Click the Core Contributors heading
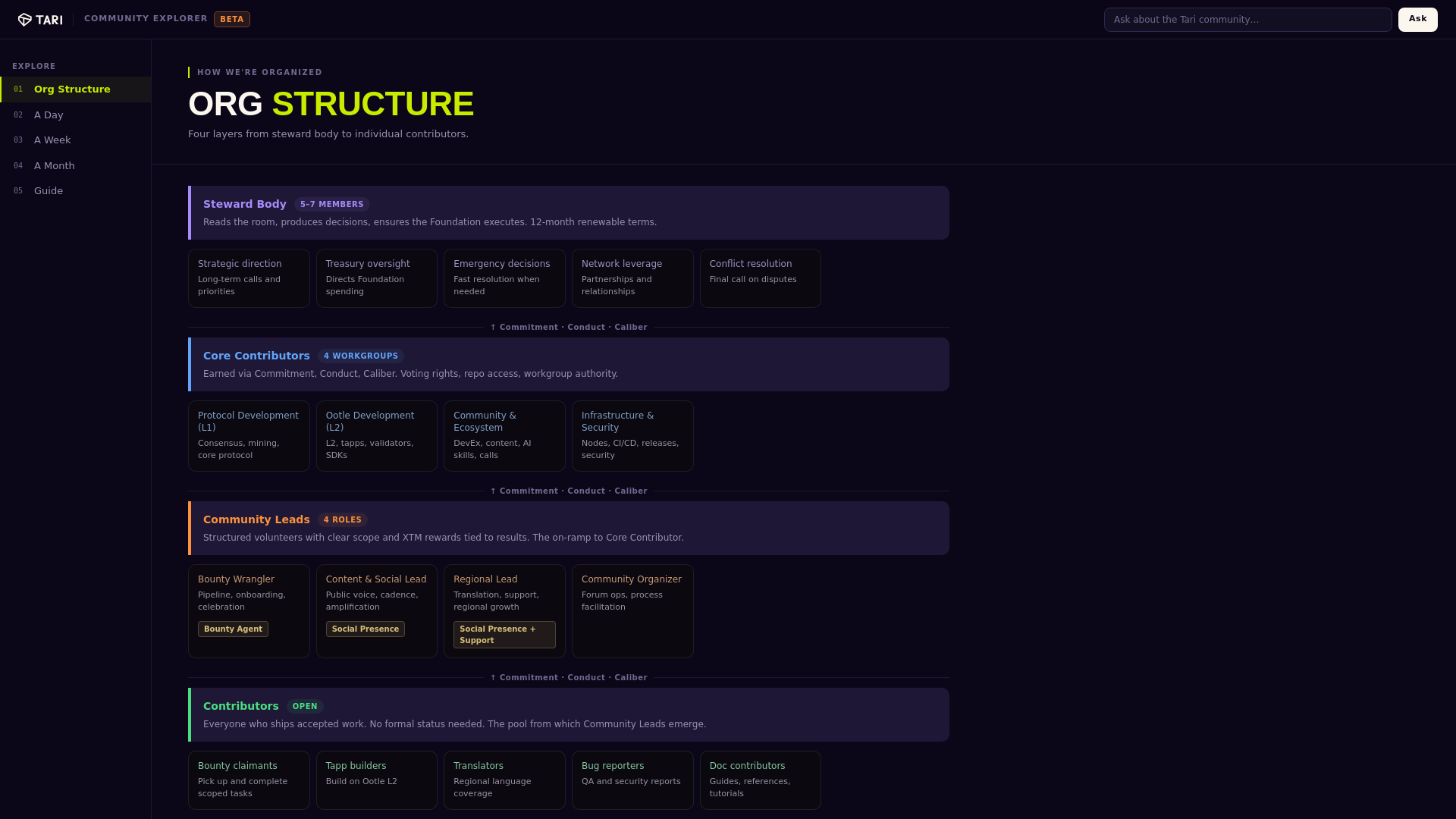Image resolution: width=1456 pixels, height=819 pixels. (x=256, y=356)
